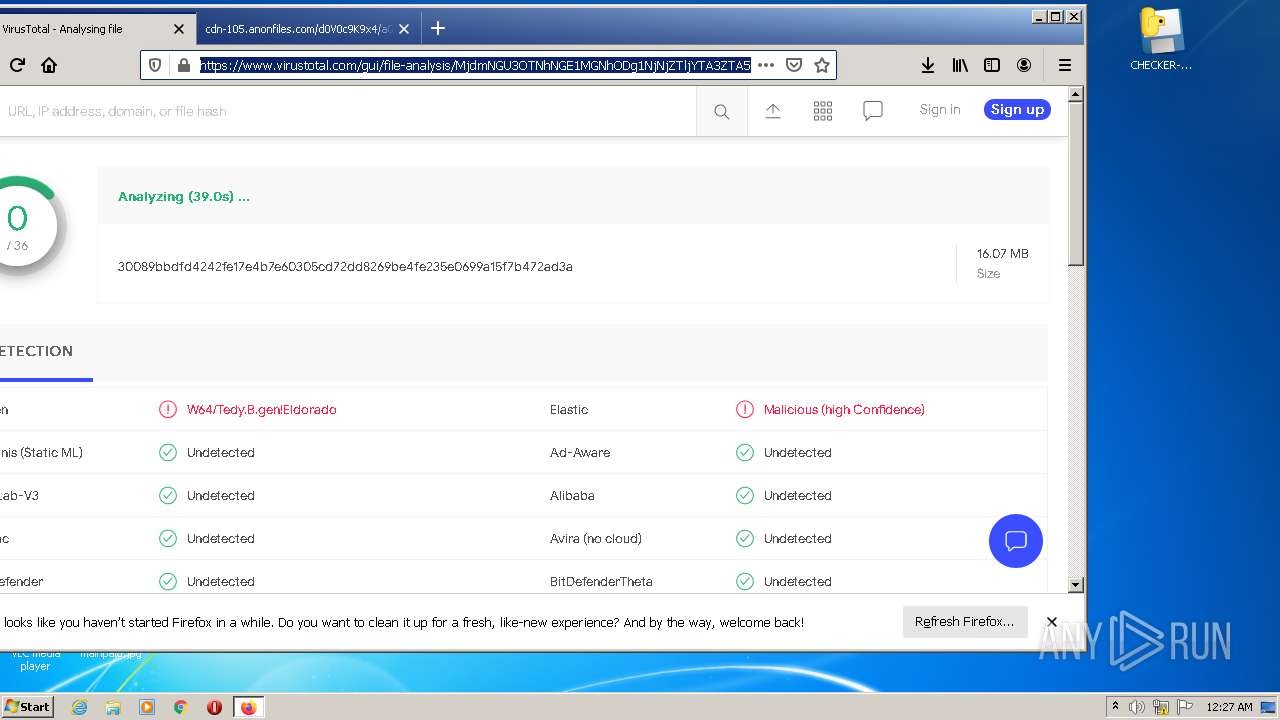Click Elastic malicious alert icon
This screenshot has height=720, width=1280.
coord(745,410)
